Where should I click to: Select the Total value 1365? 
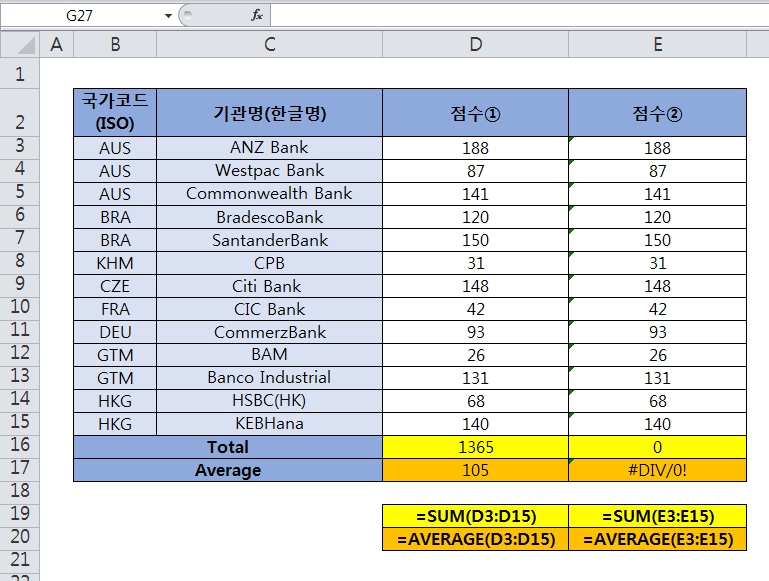tap(475, 447)
